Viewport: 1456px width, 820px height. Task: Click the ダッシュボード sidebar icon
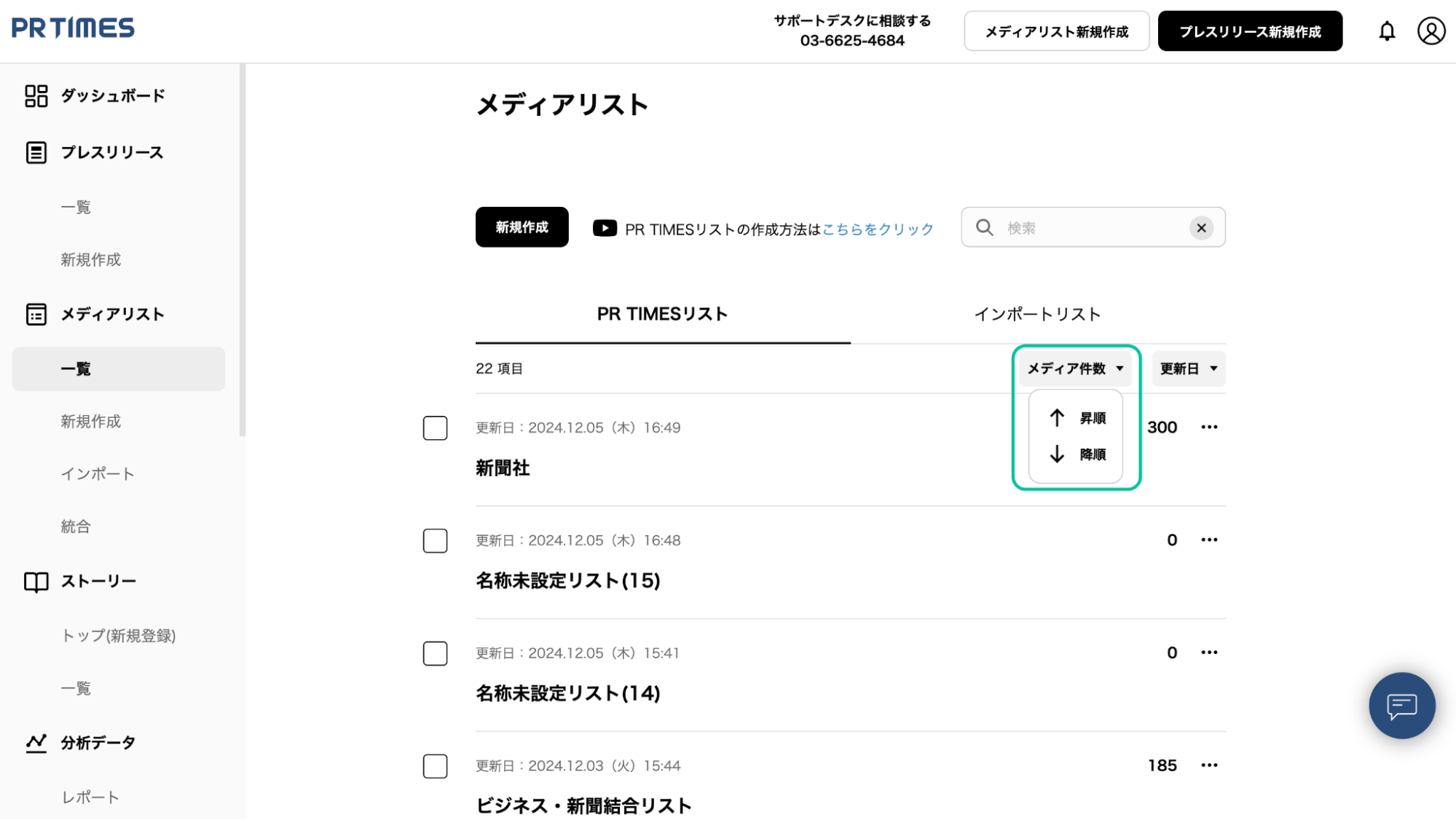[x=36, y=96]
